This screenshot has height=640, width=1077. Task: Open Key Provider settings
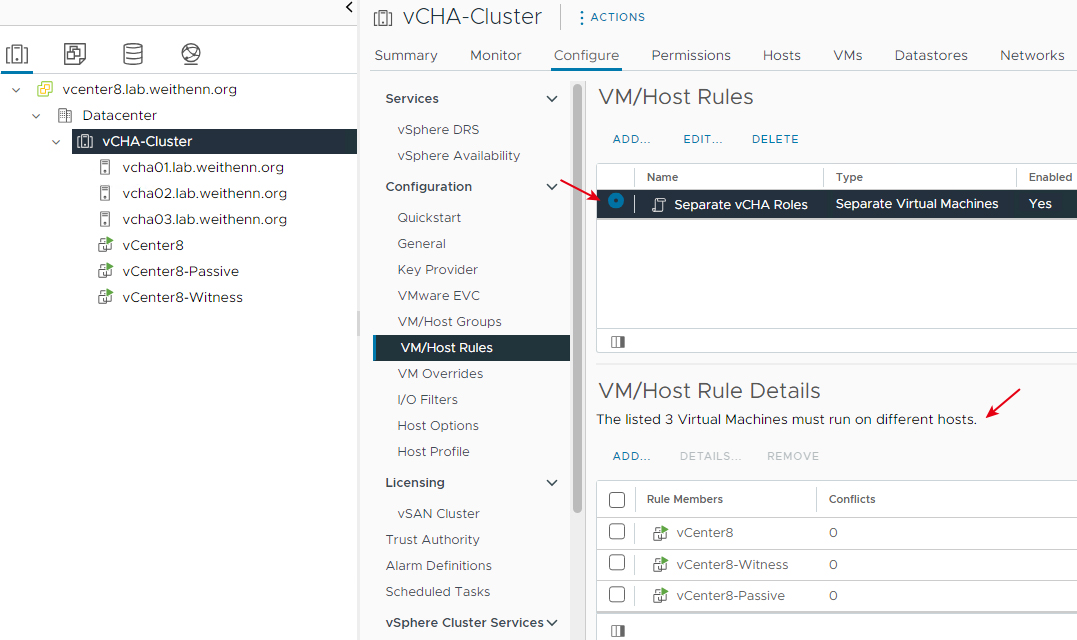point(438,269)
